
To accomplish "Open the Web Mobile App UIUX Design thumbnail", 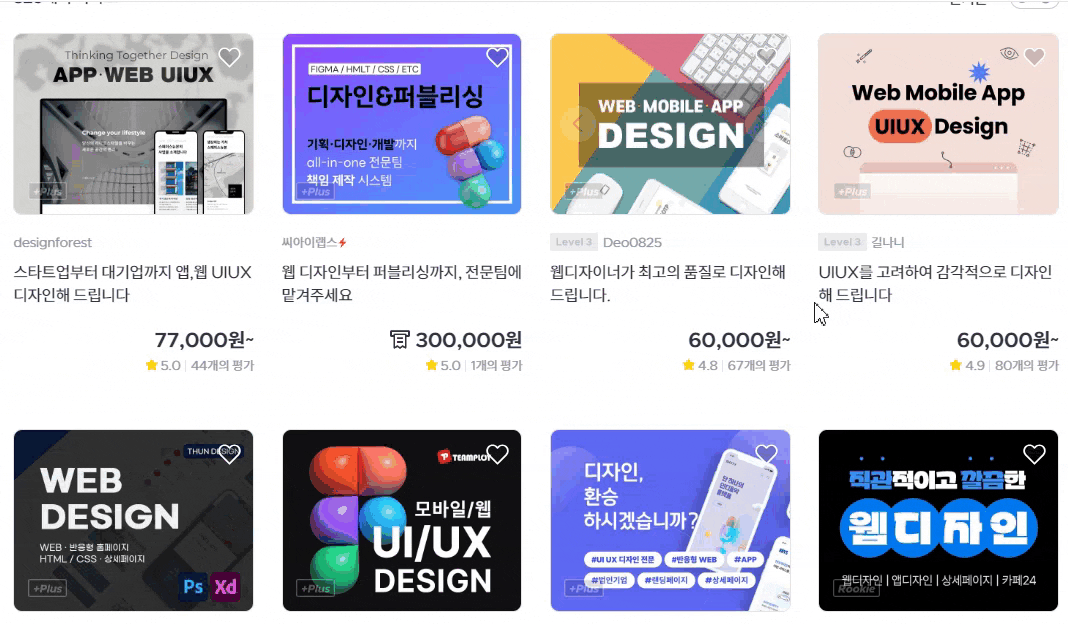I will click(x=939, y=124).
